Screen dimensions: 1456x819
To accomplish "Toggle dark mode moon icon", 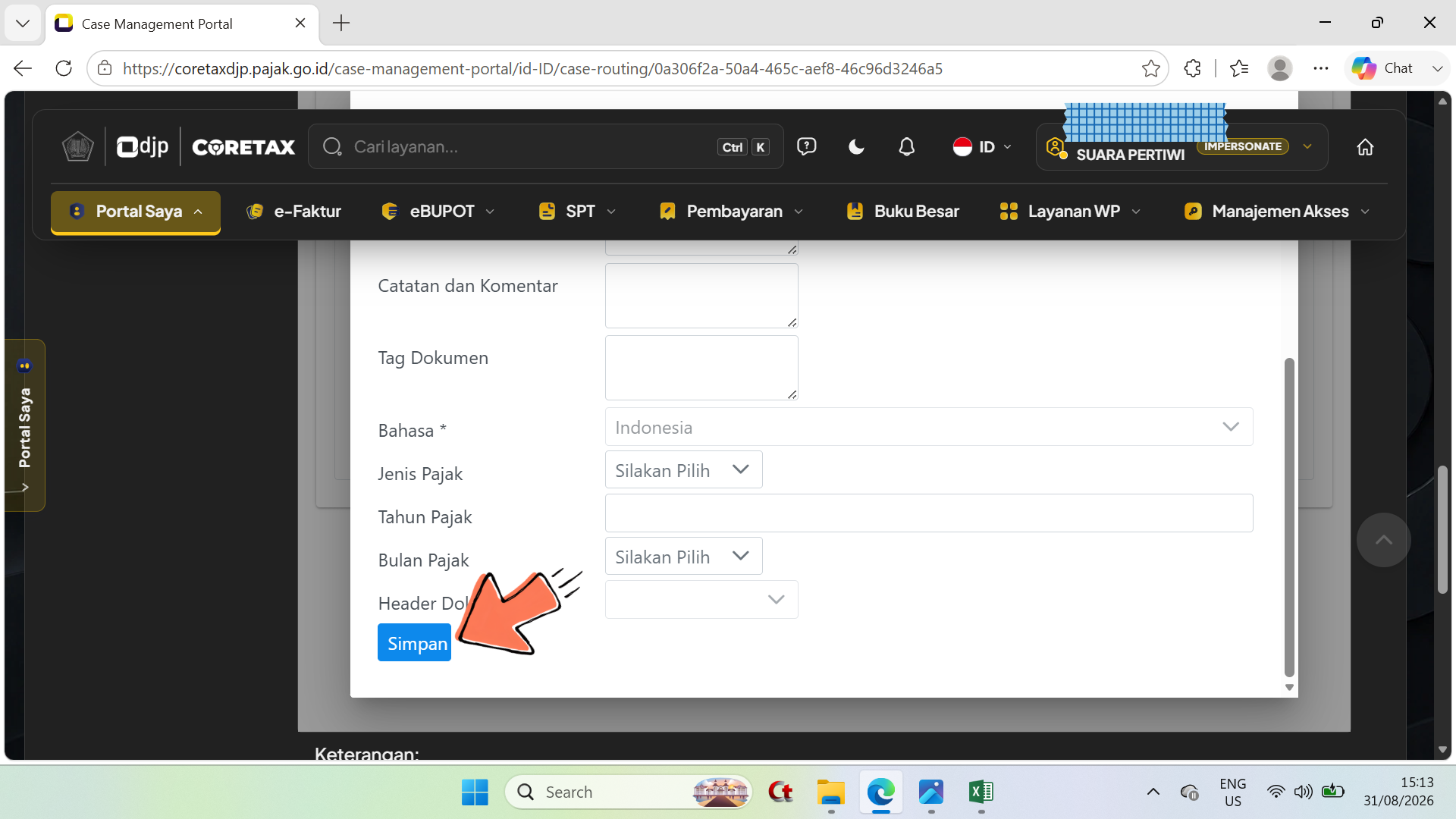I will click(x=856, y=147).
